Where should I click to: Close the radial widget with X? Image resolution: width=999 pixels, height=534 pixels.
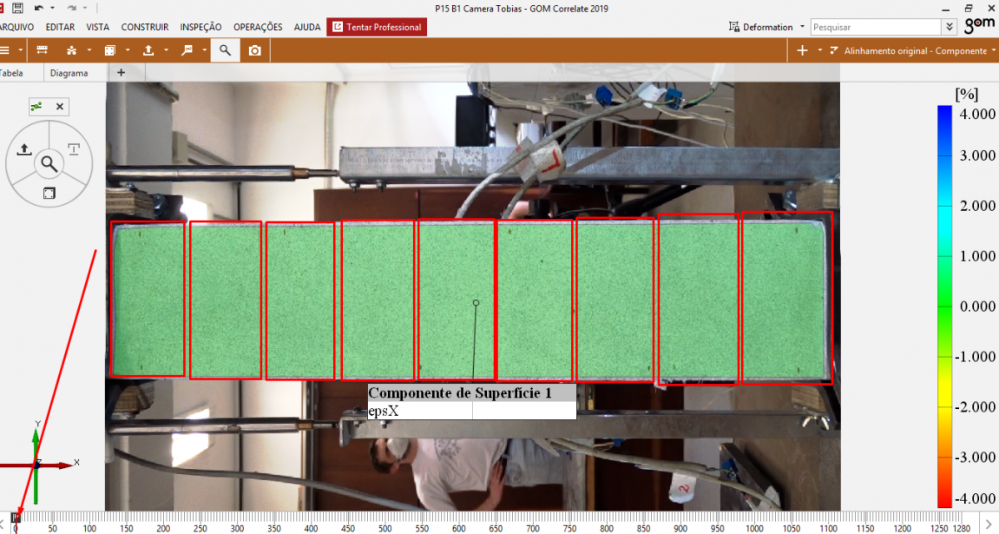[x=60, y=106]
